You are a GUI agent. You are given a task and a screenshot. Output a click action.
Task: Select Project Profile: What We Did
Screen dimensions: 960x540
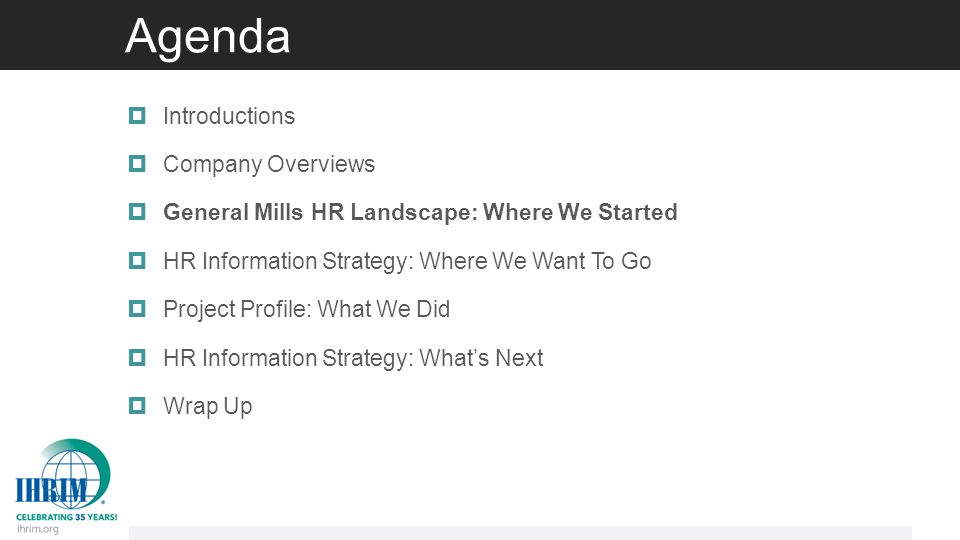point(306,309)
